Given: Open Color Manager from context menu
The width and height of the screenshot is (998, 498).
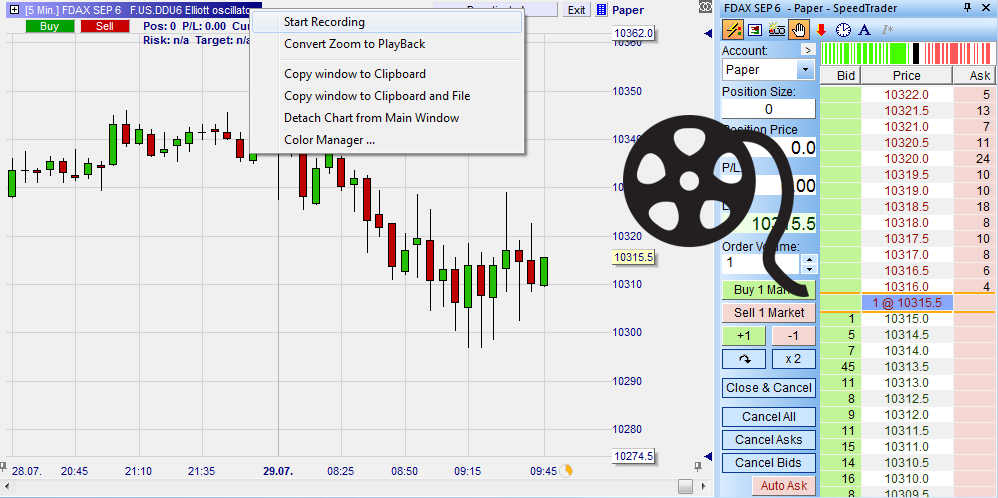Looking at the screenshot, I should coord(387,140).
